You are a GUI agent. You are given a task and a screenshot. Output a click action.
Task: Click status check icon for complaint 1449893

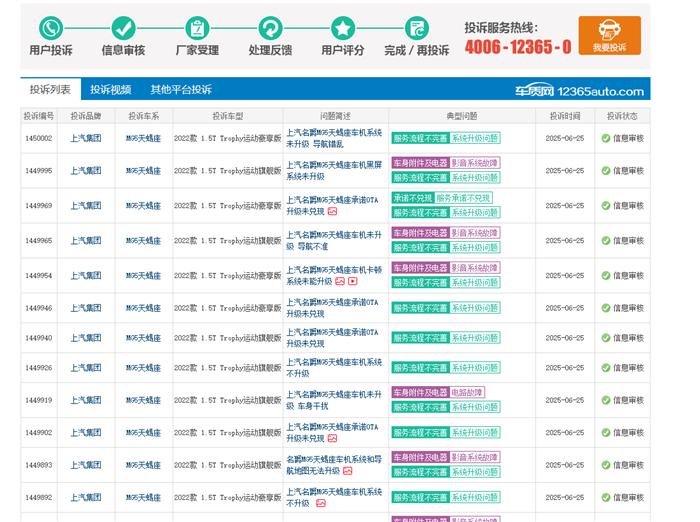click(606, 465)
